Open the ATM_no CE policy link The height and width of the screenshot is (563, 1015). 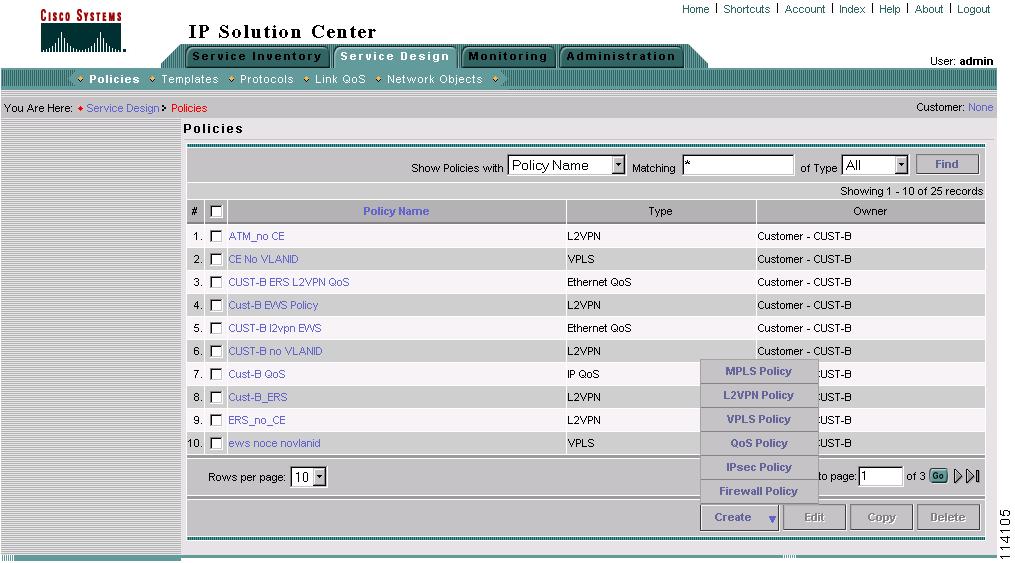(256, 236)
